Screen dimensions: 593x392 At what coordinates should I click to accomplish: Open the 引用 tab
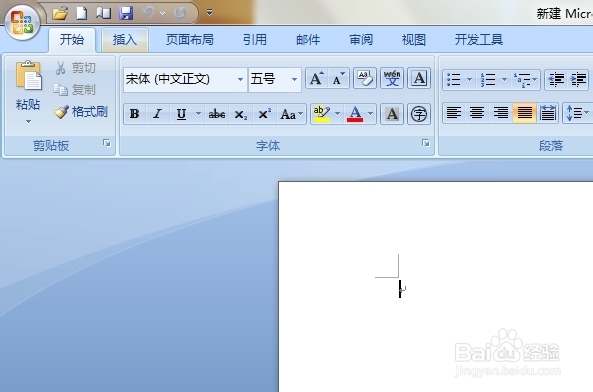255,40
